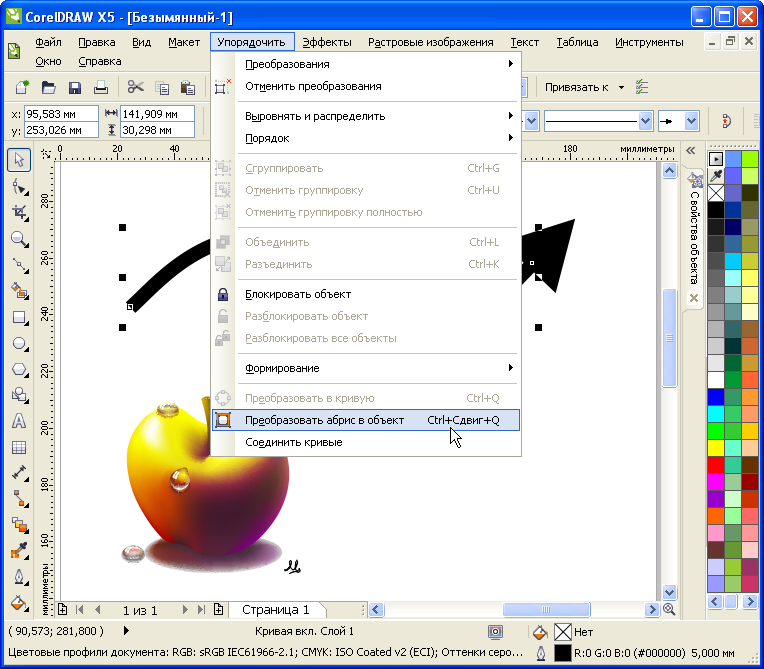Click the horizontal scrollbar thumb

(x=546, y=610)
